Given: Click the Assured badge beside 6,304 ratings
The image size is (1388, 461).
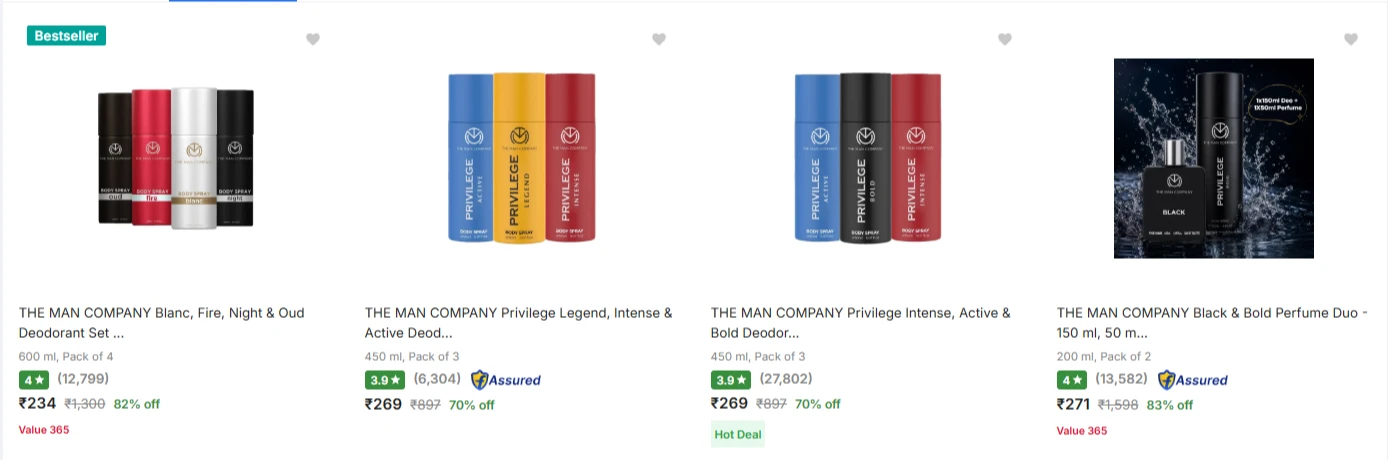Looking at the screenshot, I should (506, 380).
